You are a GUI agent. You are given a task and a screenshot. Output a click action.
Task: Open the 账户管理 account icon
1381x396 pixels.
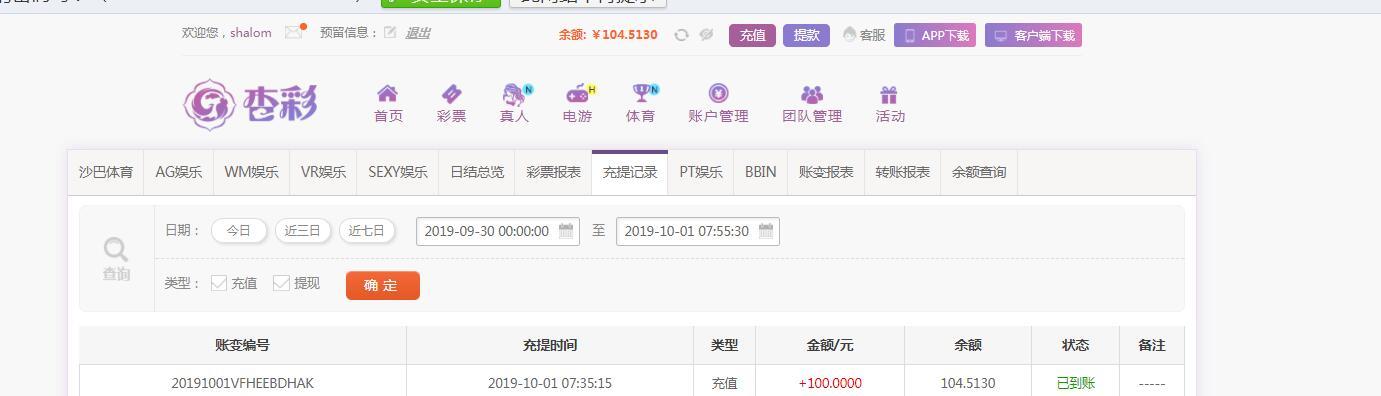(x=718, y=94)
